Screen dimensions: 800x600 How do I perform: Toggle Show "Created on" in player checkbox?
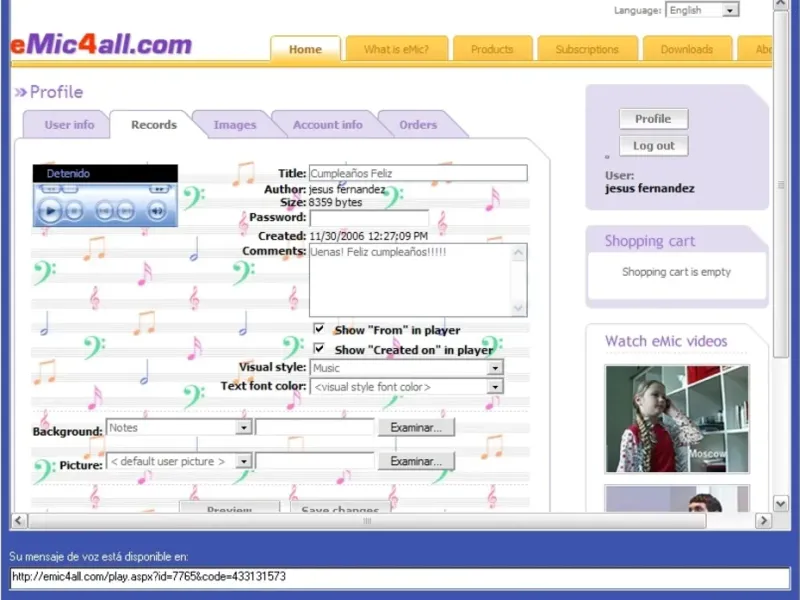pyautogui.click(x=319, y=348)
